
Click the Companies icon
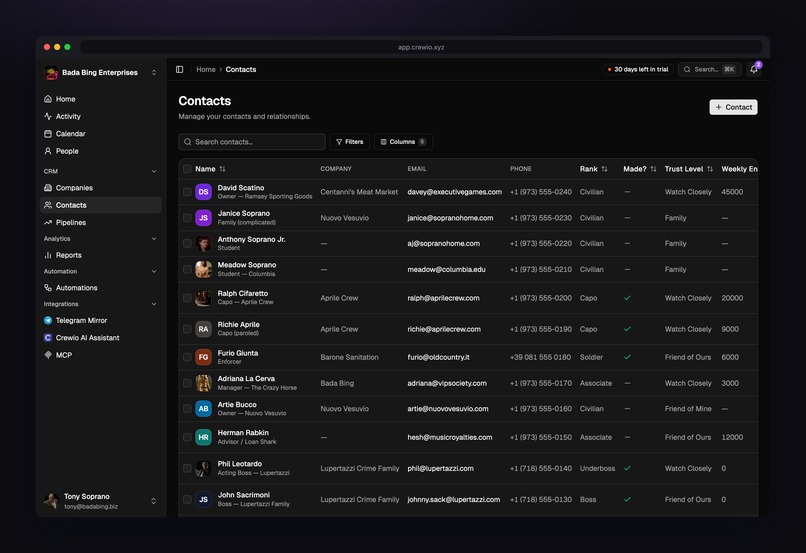point(48,188)
